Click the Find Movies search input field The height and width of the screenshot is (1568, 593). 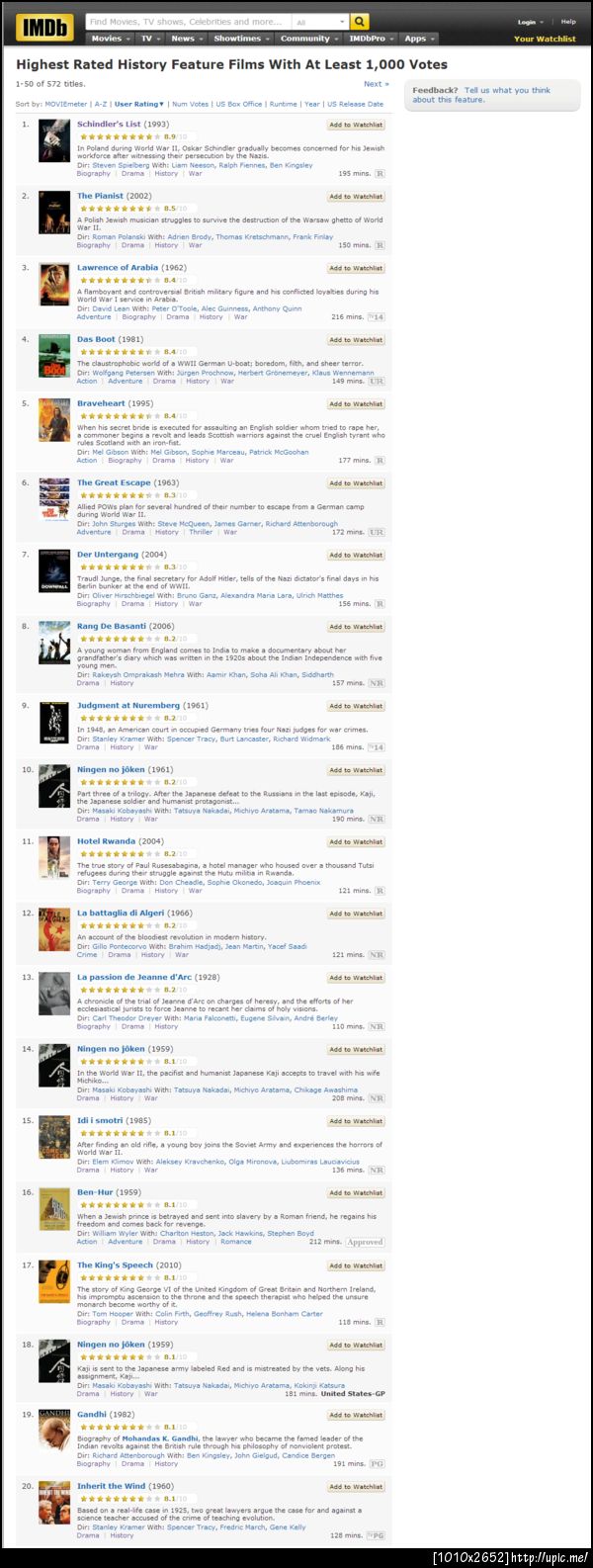(188, 21)
